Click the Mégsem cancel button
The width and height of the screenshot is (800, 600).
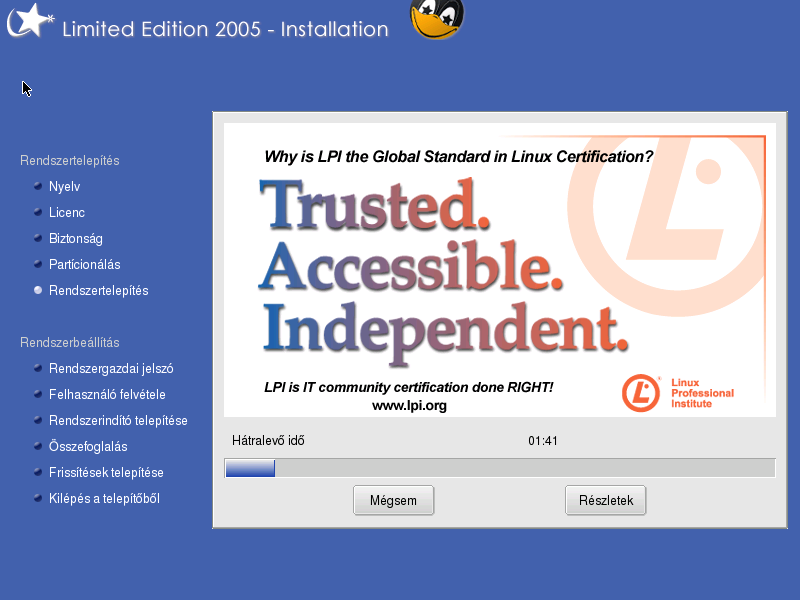[393, 500]
